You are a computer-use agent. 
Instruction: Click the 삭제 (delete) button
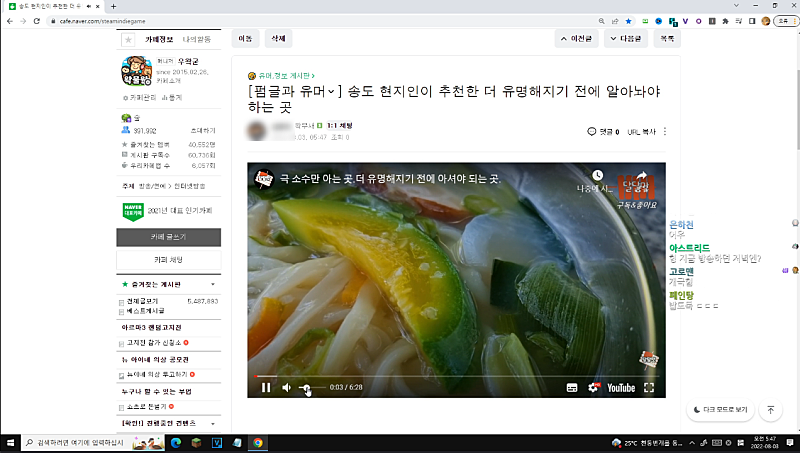tap(278, 39)
